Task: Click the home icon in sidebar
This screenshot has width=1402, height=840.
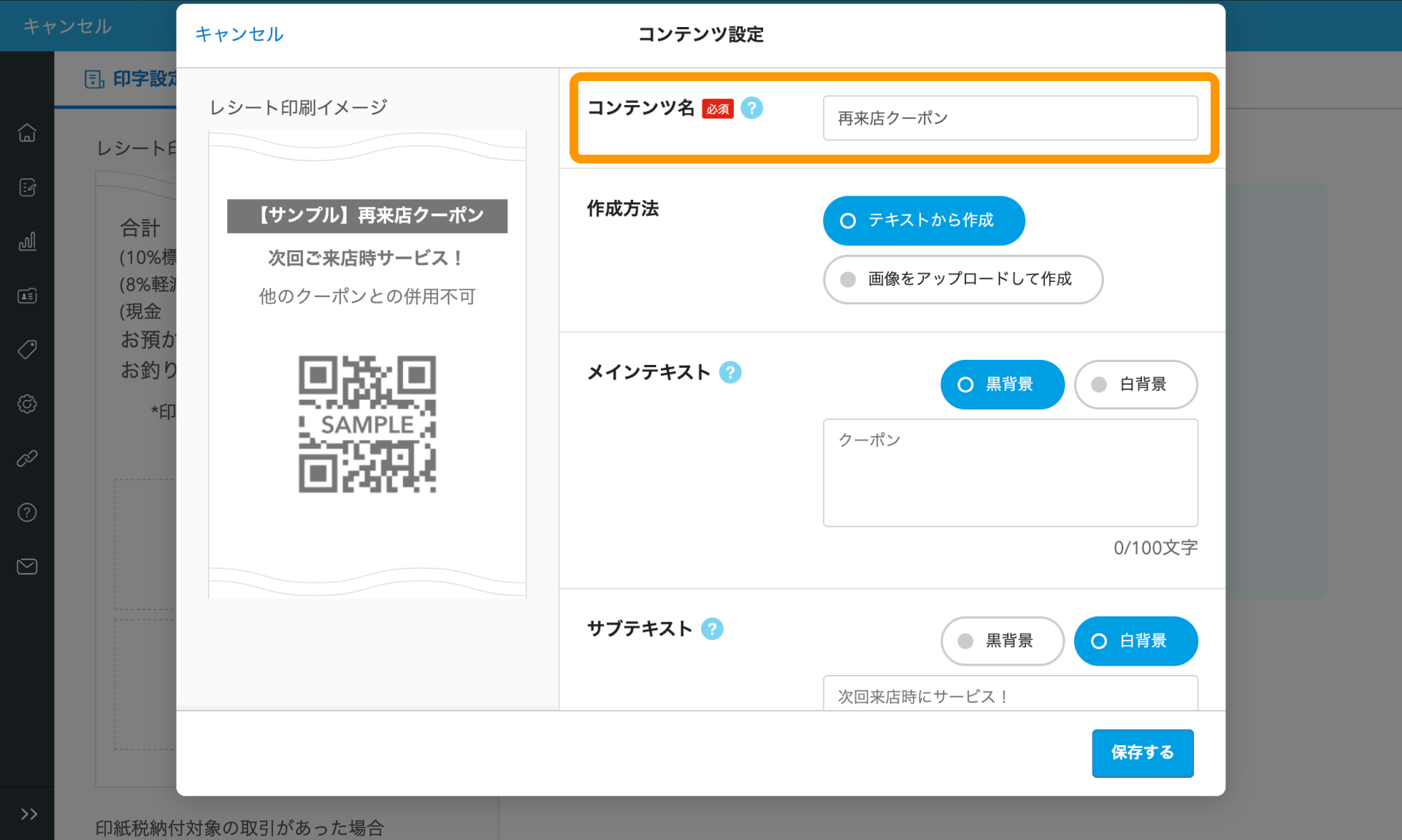Action: point(27,133)
